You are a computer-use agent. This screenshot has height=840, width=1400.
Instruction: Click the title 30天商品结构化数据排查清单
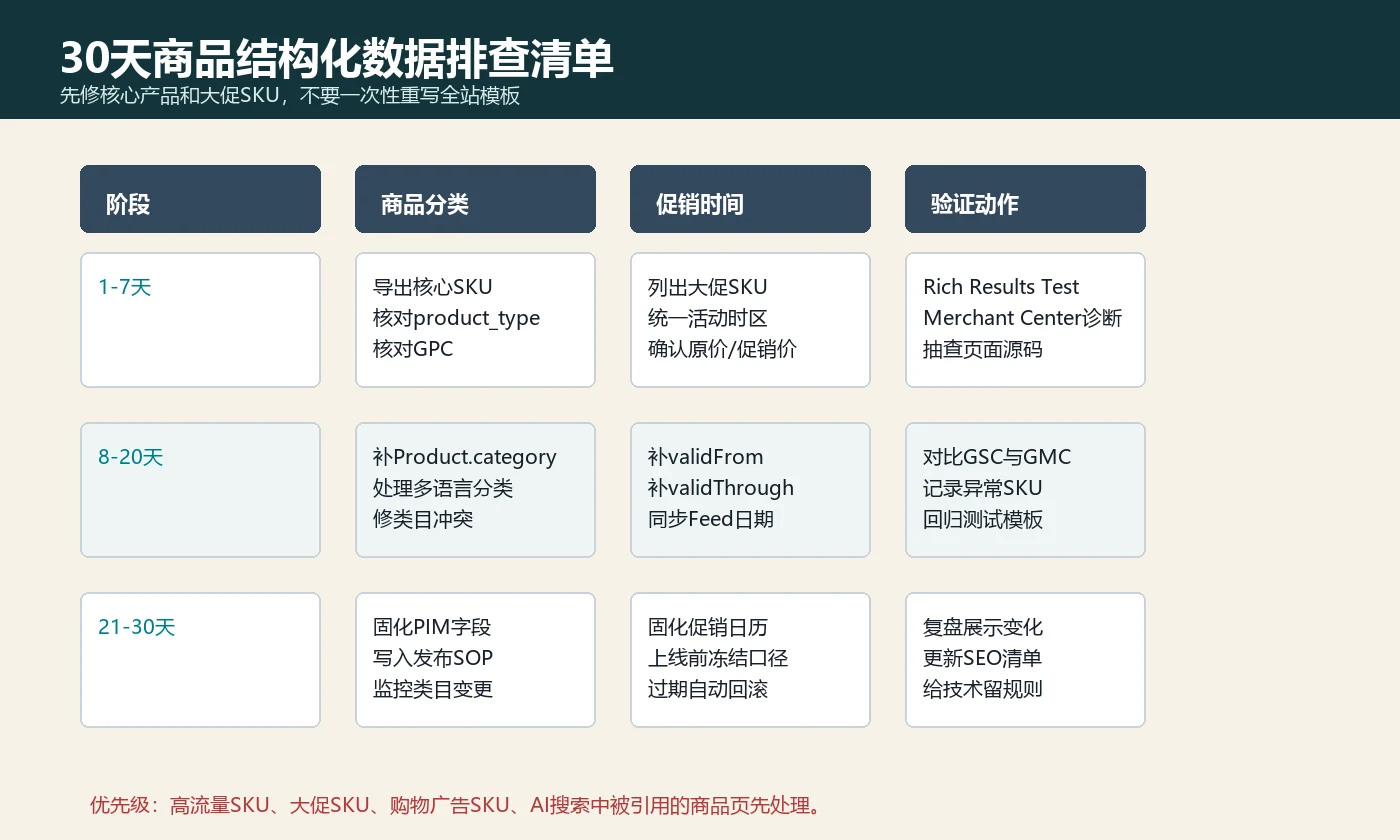pos(337,59)
